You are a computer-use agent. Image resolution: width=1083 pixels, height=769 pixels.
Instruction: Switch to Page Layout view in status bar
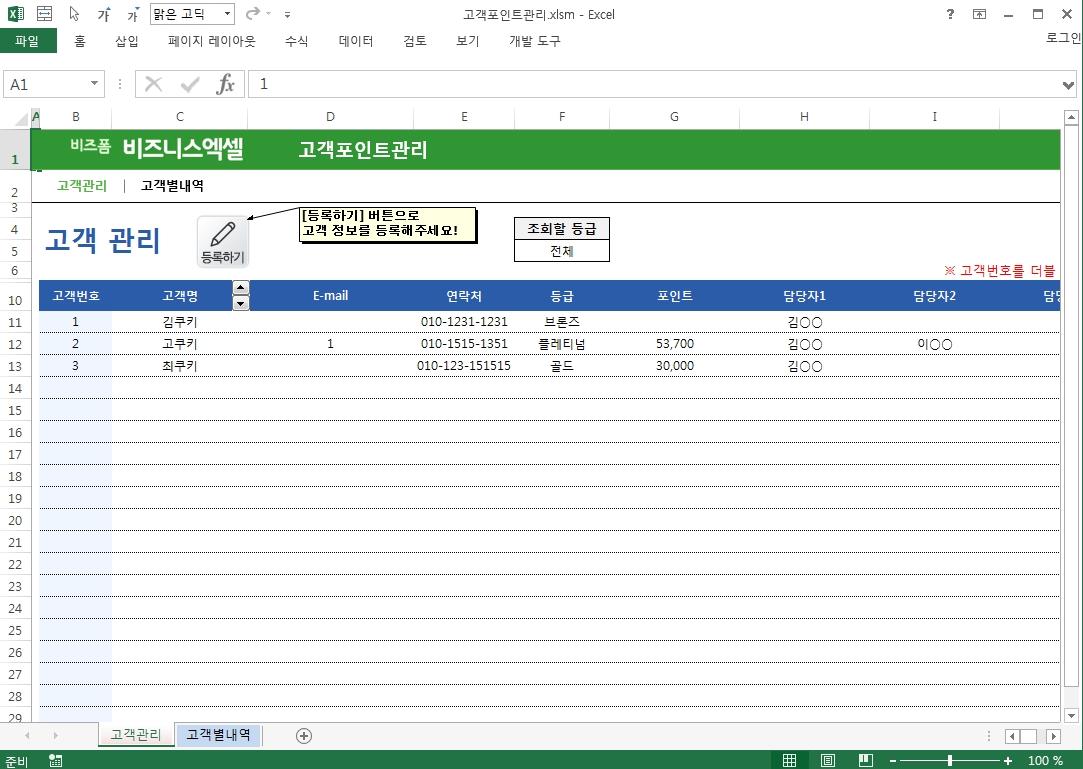(x=828, y=760)
